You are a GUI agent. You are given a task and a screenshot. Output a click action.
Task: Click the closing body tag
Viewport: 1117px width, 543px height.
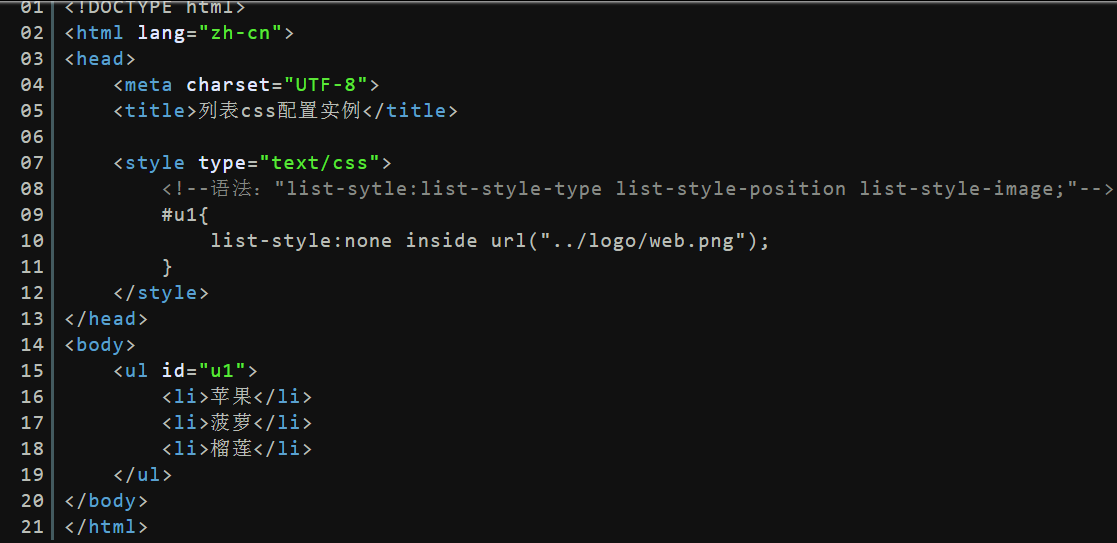click(106, 500)
